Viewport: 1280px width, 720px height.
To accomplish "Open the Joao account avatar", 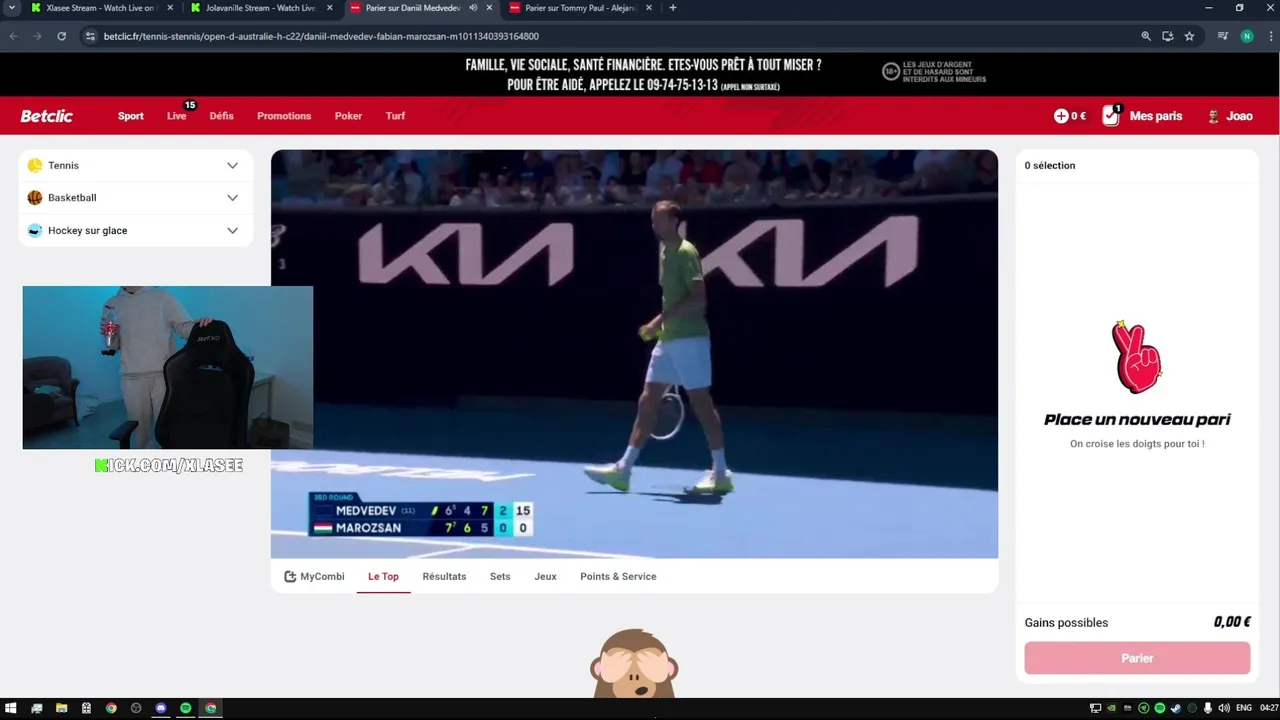I will click(x=1213, y=116).
